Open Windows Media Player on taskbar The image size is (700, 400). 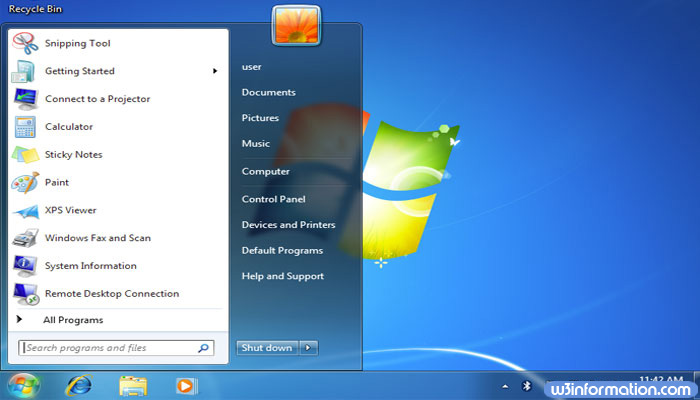pos(187,386)
